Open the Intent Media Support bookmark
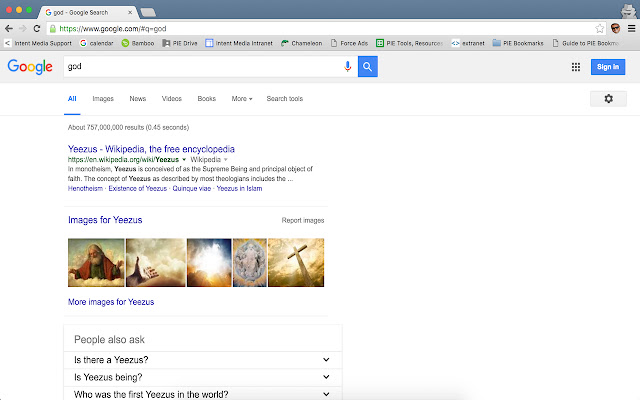This screenshot has height=400, width=640. click(38, 43)
